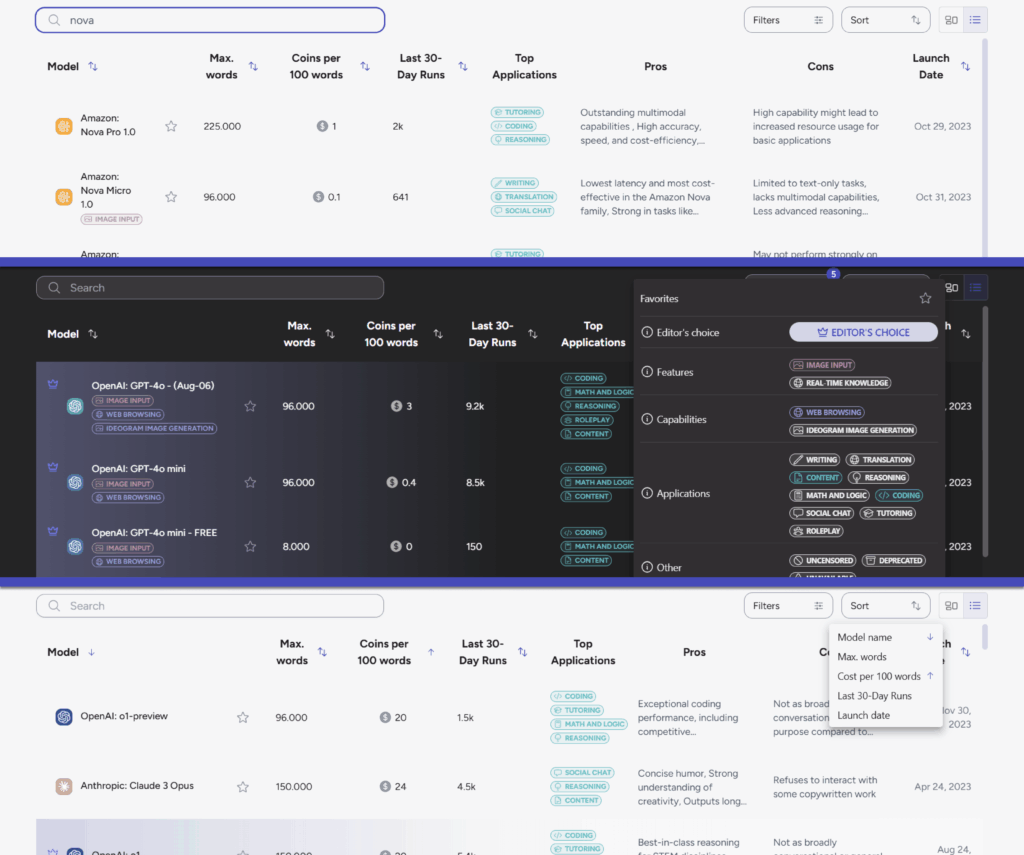Screen dimensions: 1024x855
Task: Select the Editor's Choice filter chip
Action: 863,332
